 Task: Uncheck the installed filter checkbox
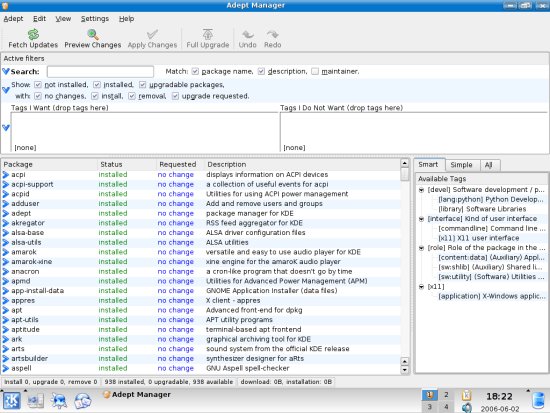[x=97, y=85]
